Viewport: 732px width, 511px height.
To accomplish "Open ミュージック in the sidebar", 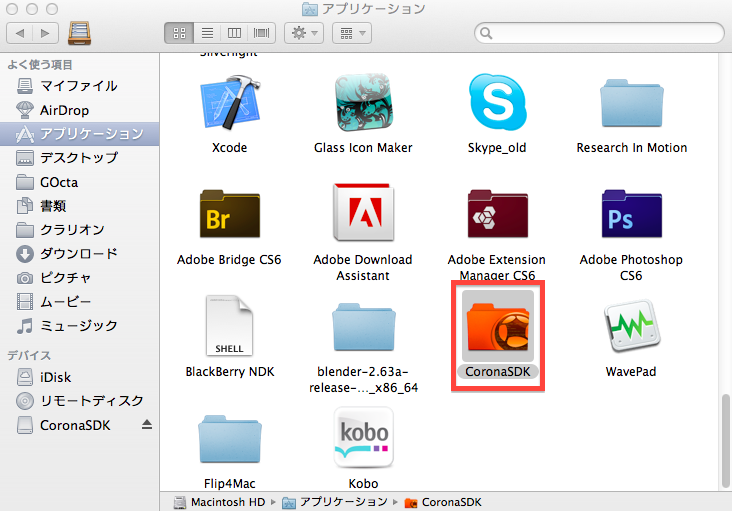I will (x=79, y=325).
